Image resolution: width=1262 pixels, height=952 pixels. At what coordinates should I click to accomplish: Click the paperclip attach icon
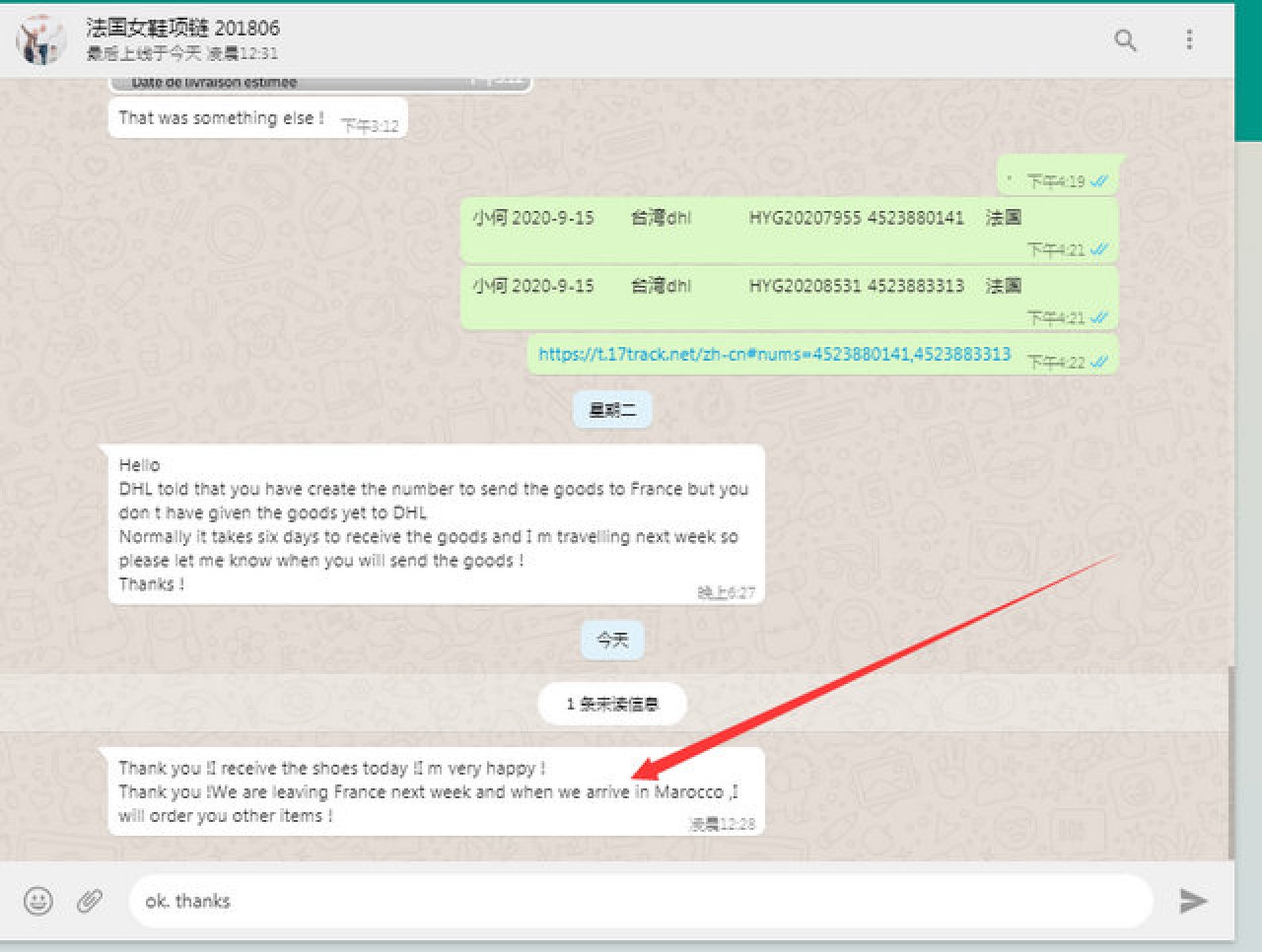pyautogui.click(x=90, y=901)
